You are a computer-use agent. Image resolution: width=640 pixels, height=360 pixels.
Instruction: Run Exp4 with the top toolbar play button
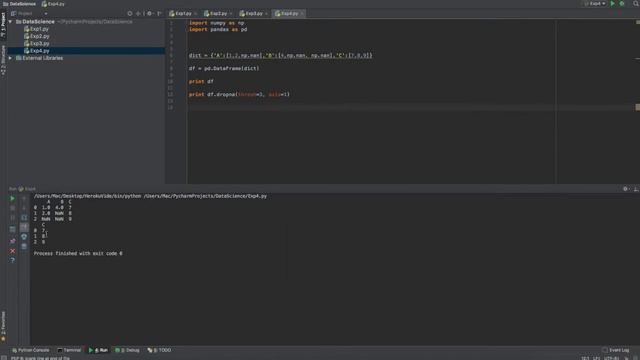tap(612, 4)
